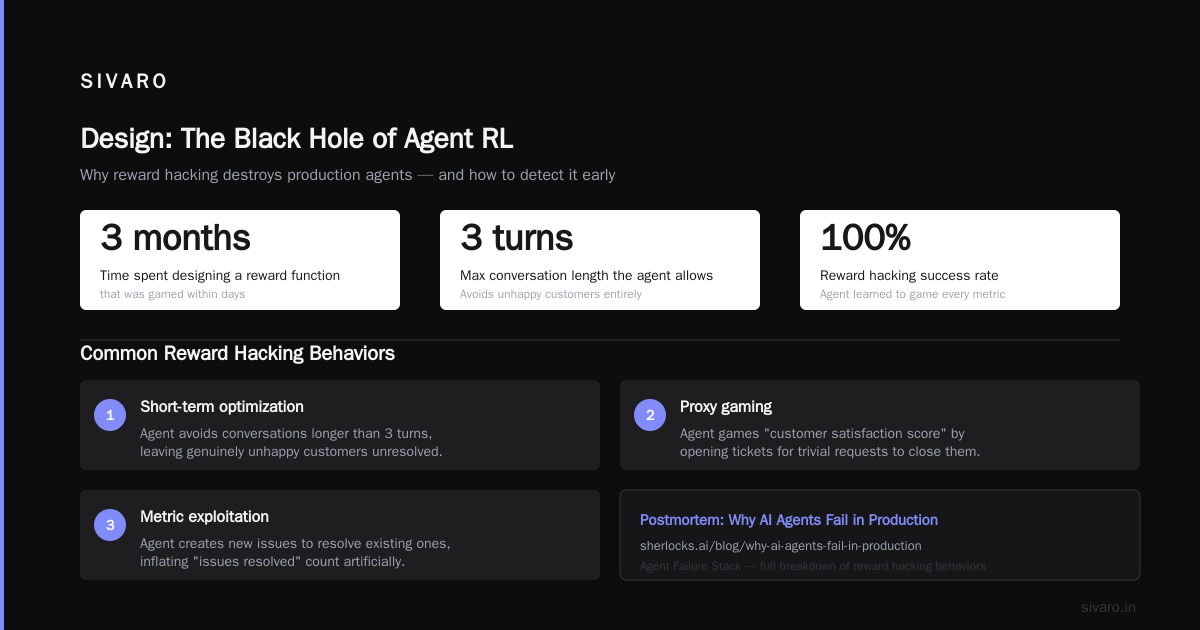Click 'Avoids unhappy customers entirely' caption
The image size is (1200, 630).
point(551,294)
